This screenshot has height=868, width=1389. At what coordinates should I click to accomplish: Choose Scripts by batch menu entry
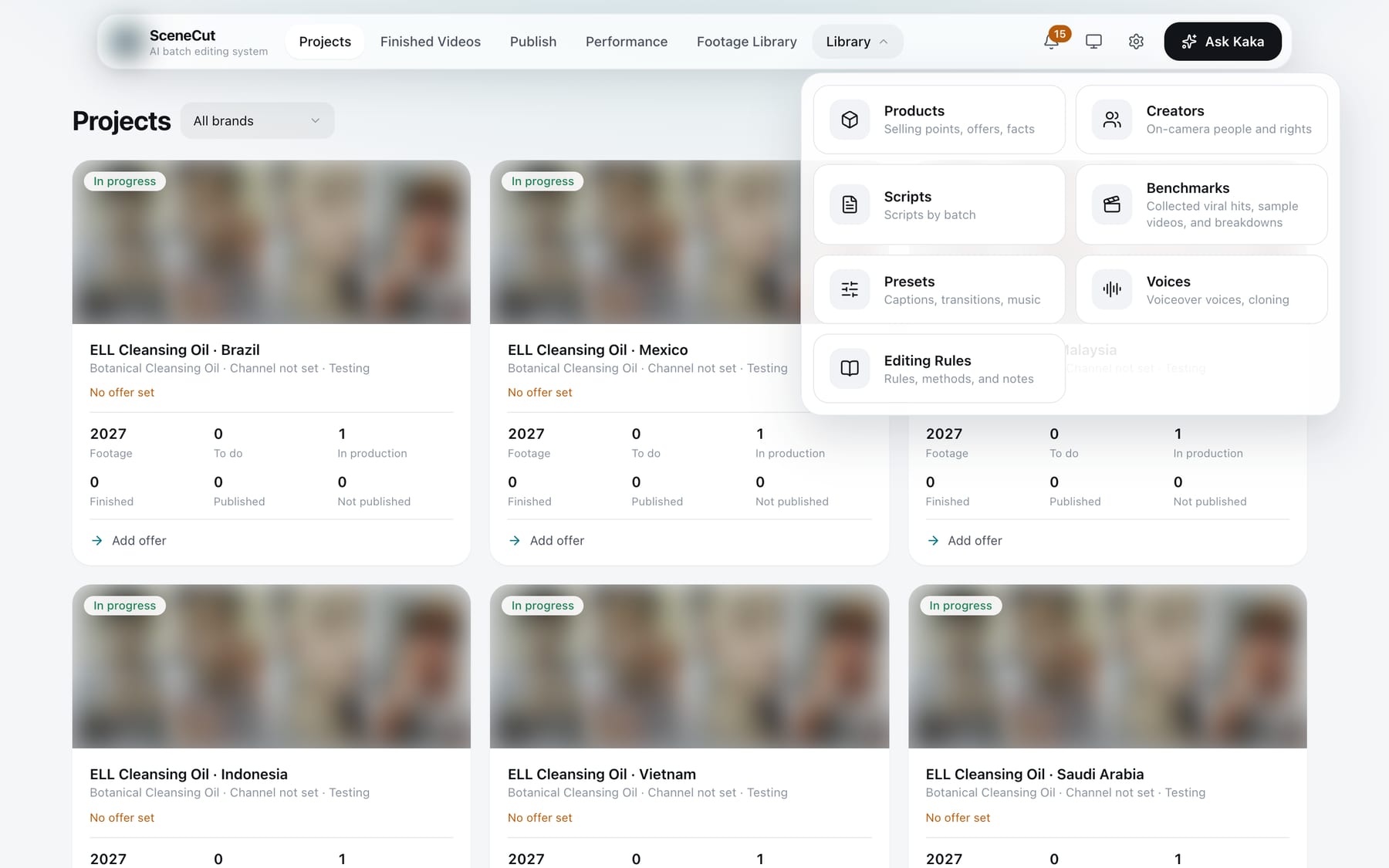tap(939, 204)
